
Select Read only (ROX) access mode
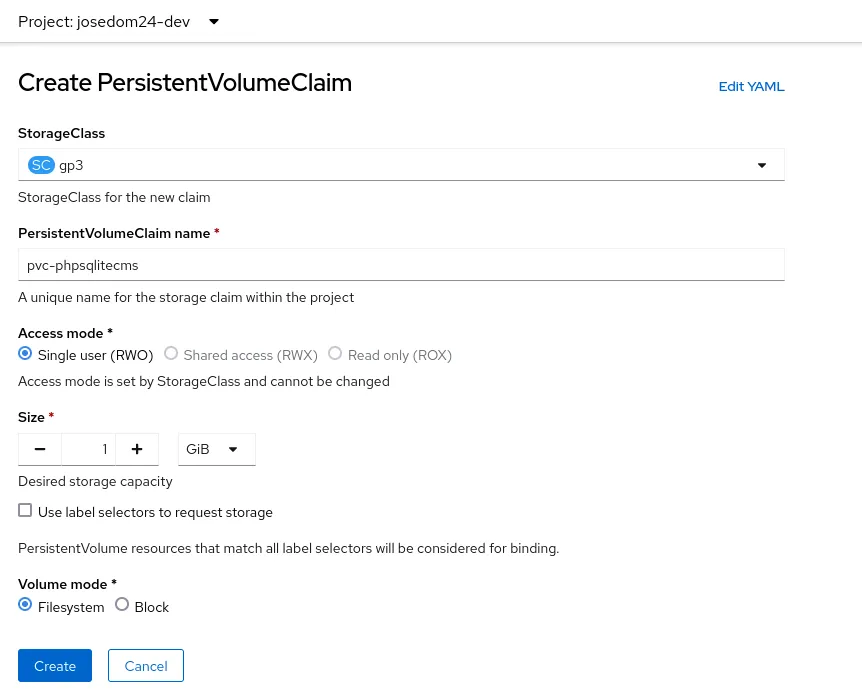tap(335, 353)
